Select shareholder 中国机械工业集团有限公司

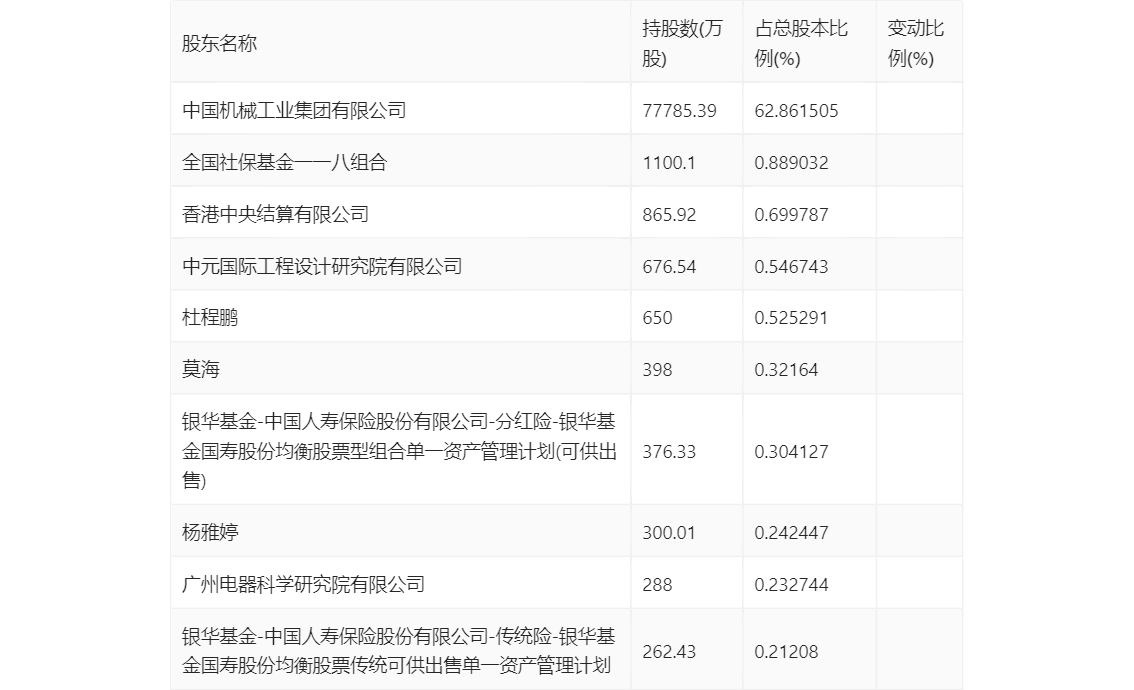pyautogui.click(x=294, y=110)
